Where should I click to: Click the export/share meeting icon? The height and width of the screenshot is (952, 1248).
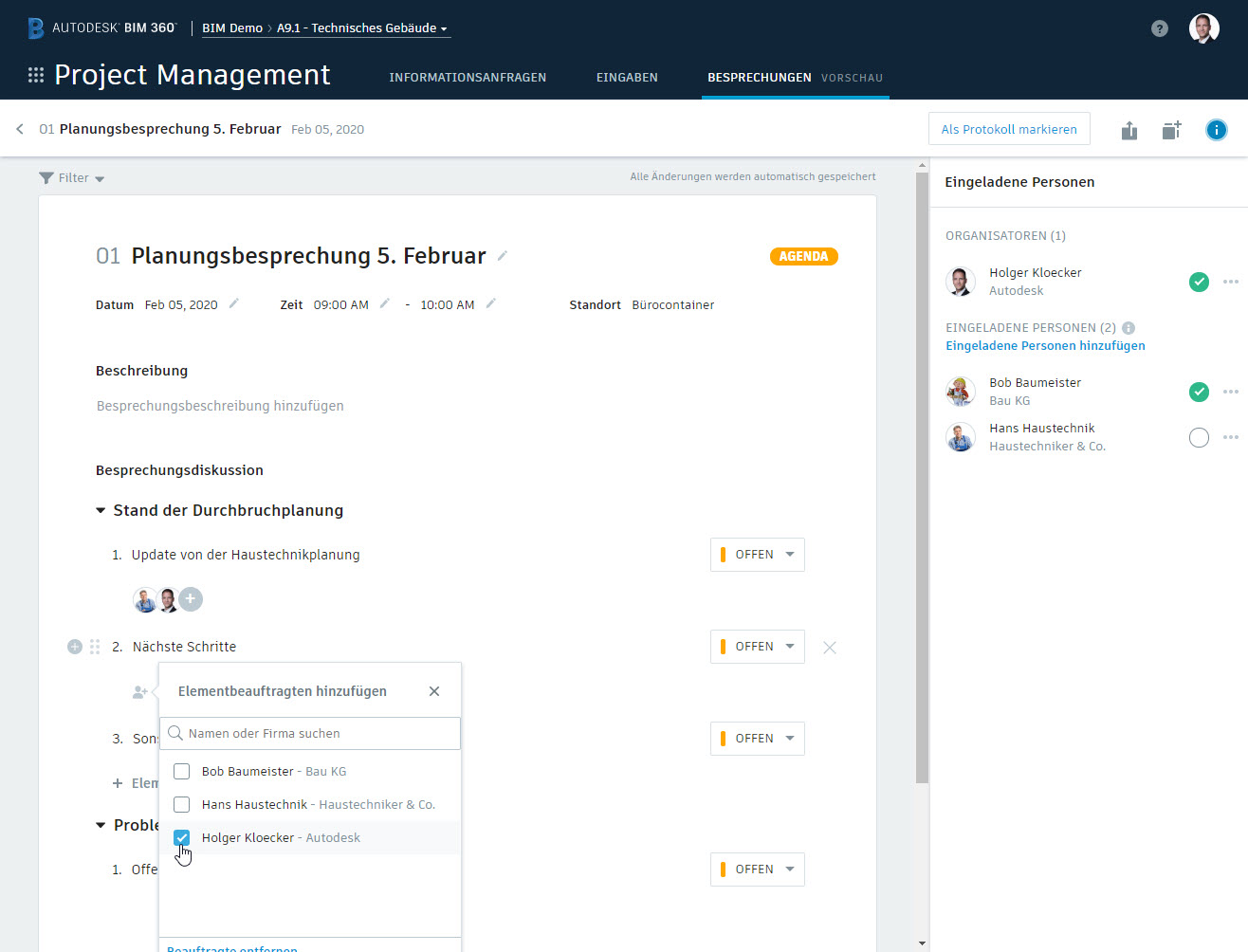click(1129, 130)
